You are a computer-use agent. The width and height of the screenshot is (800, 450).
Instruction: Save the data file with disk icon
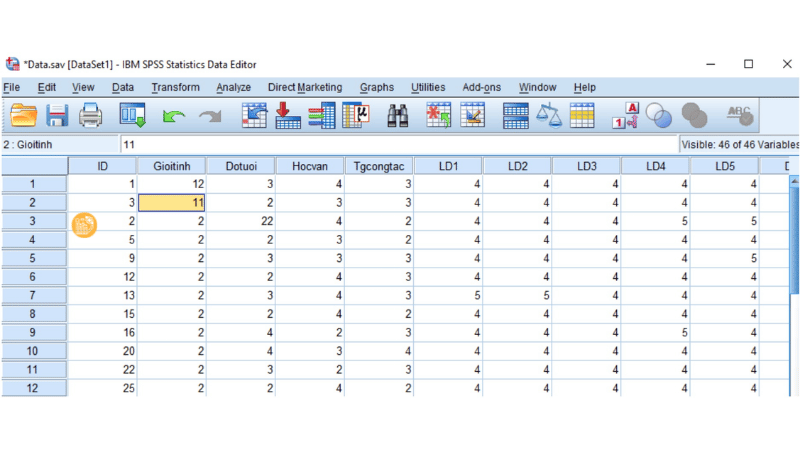click(57, 116)
